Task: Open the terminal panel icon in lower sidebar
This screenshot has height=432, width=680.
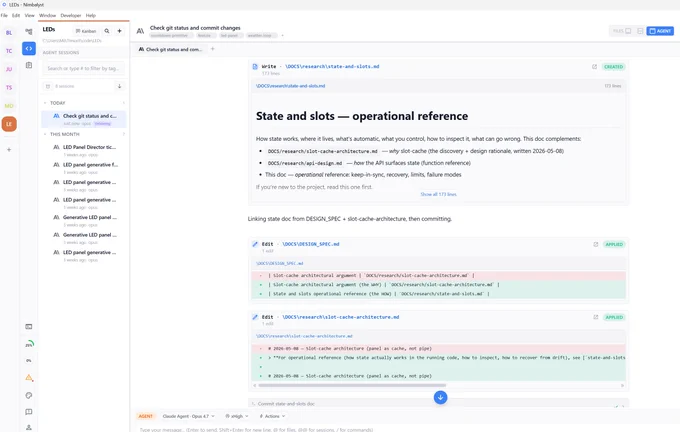Action: coord(29,327)
